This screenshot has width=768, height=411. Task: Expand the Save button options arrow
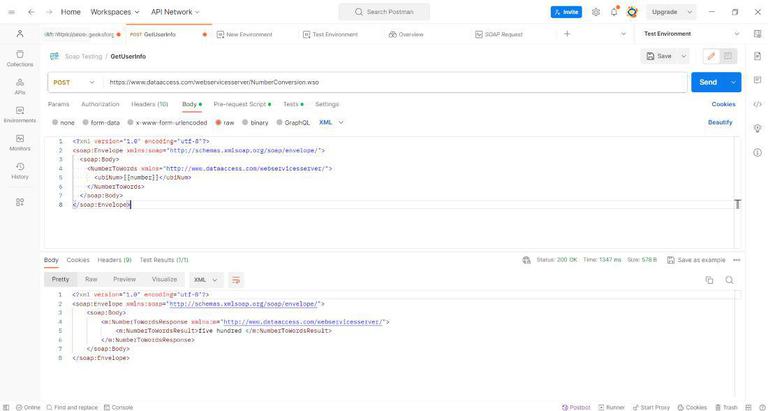pos(684,56)
